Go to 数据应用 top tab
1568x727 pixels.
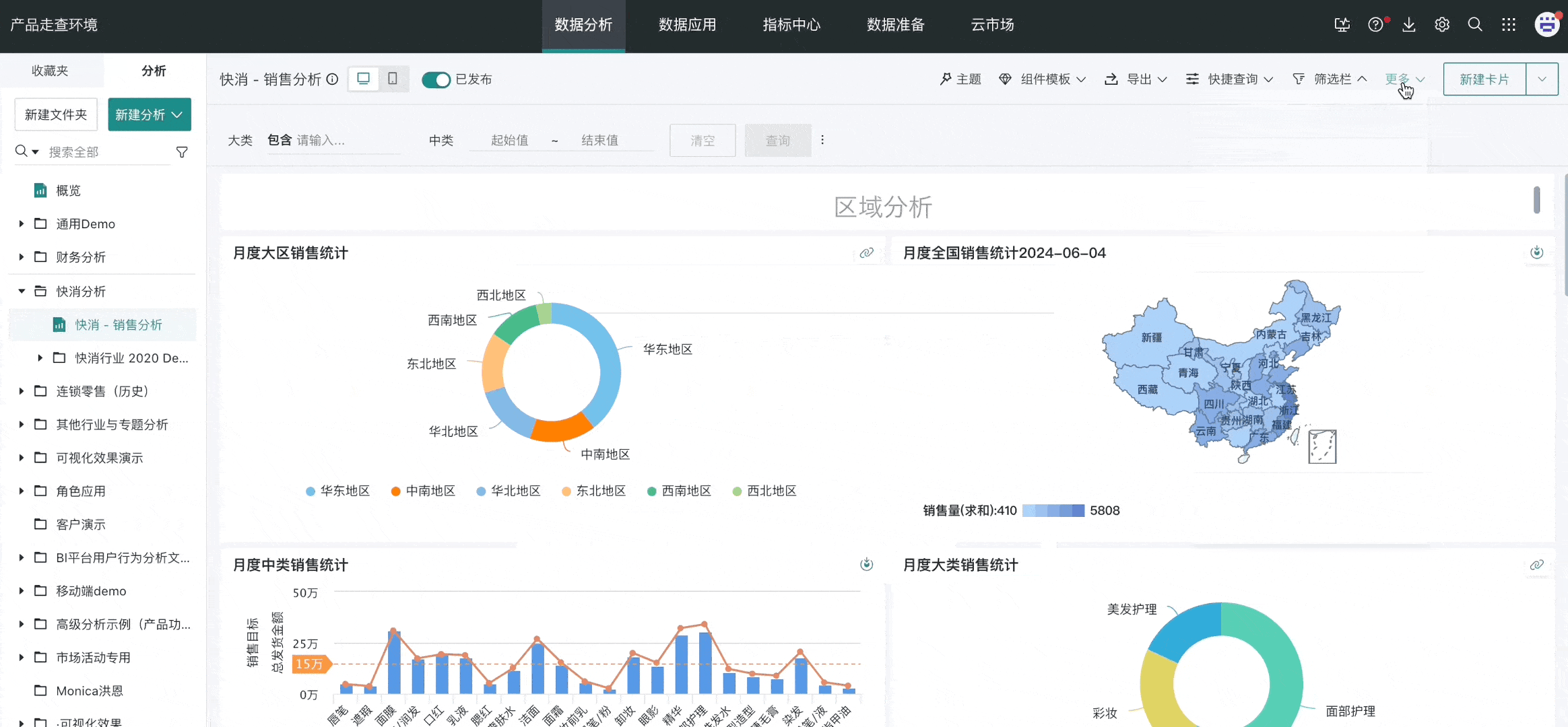tap(687, 25)
